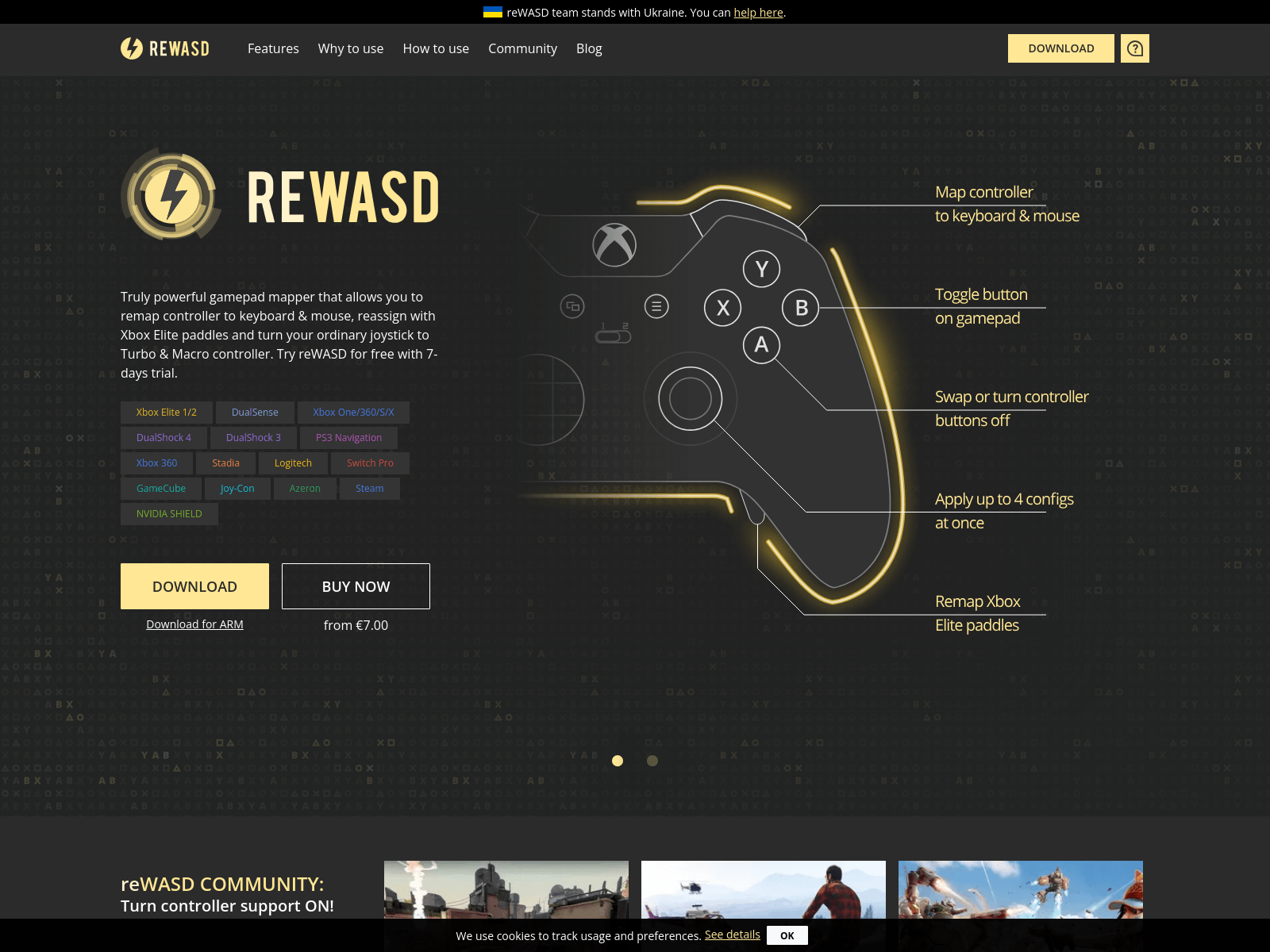Select the Xbox 360 tag
This screenshot has height=952, width=1270.
pos(157,463)
